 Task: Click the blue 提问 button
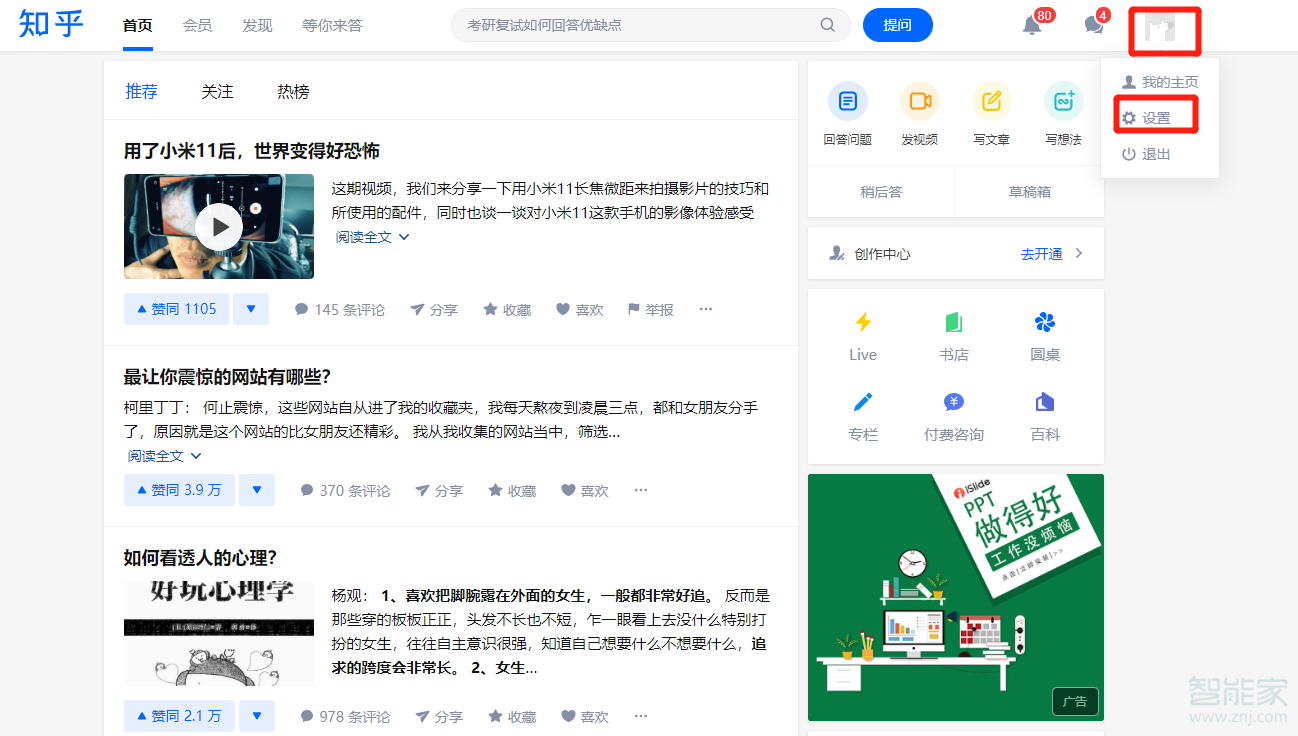(x=897, y=24)
